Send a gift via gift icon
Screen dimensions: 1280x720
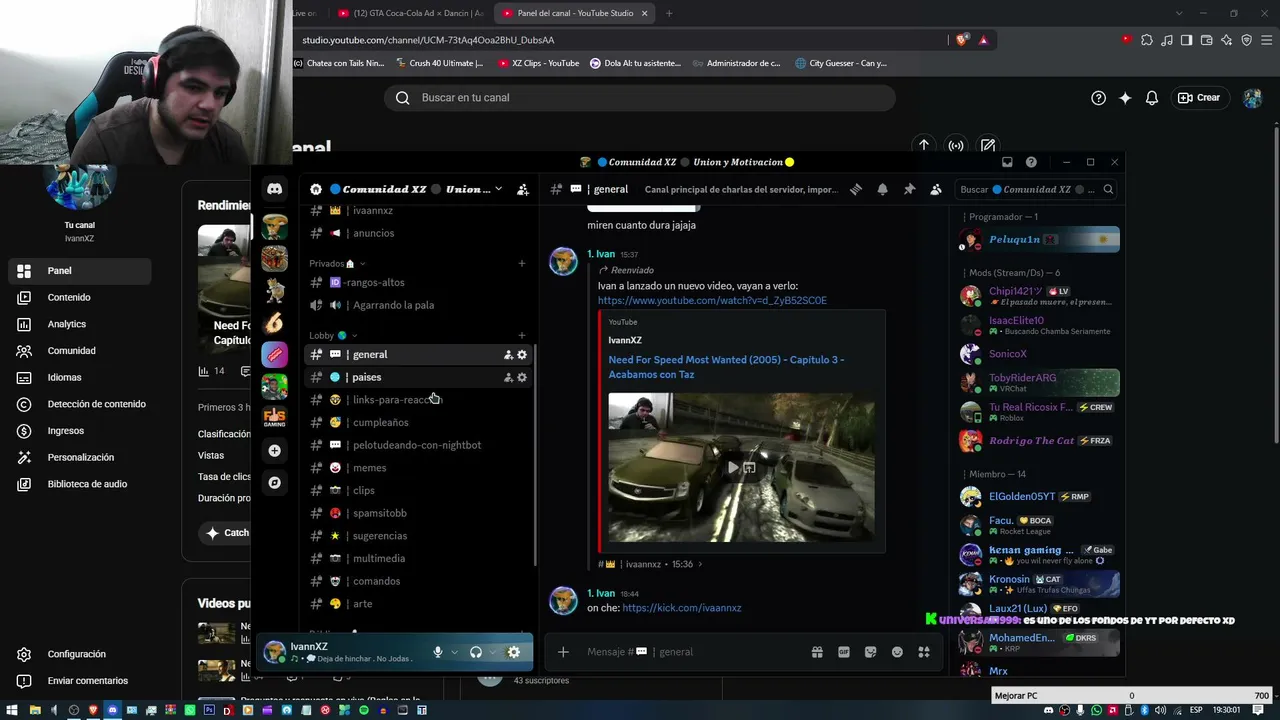817,652
